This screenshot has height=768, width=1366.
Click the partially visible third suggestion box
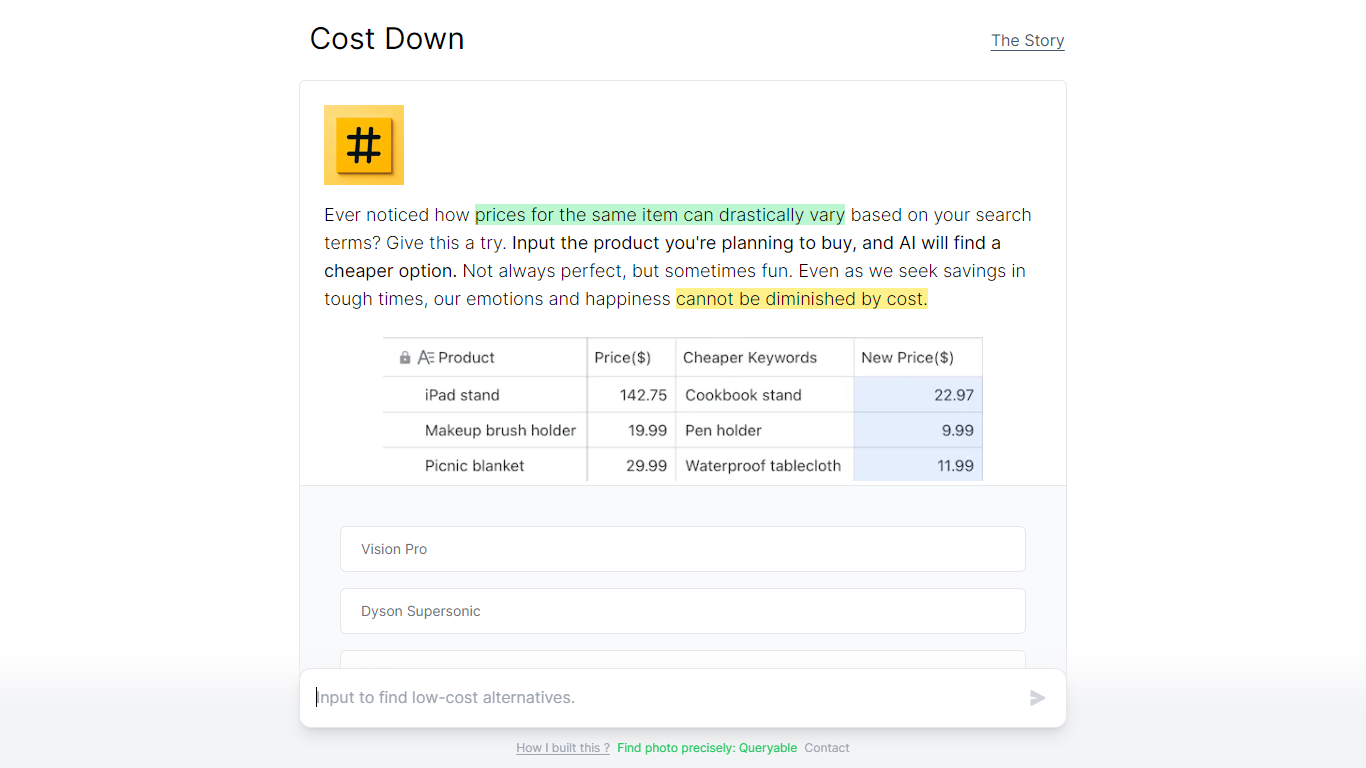[x=683, y=659]
